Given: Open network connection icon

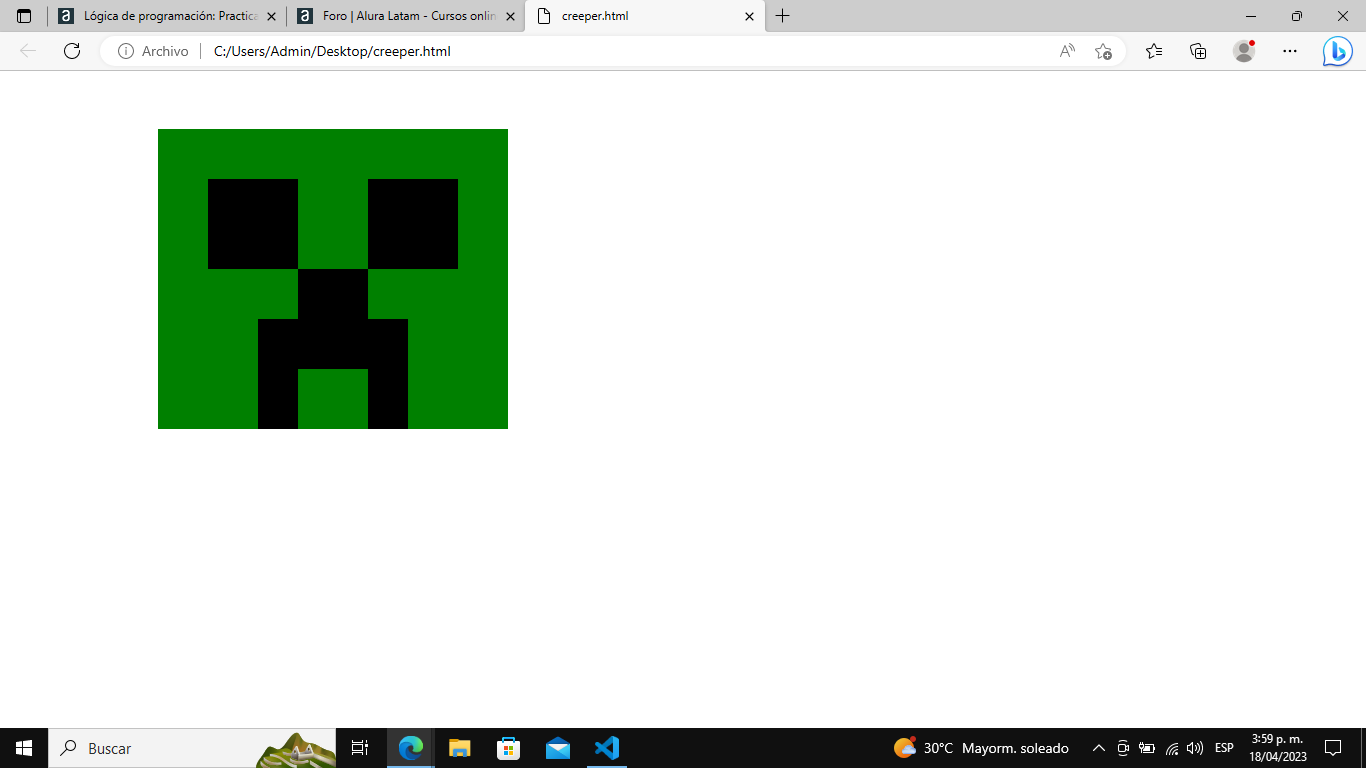Looking at the screenshot, I should point(1172,748).
